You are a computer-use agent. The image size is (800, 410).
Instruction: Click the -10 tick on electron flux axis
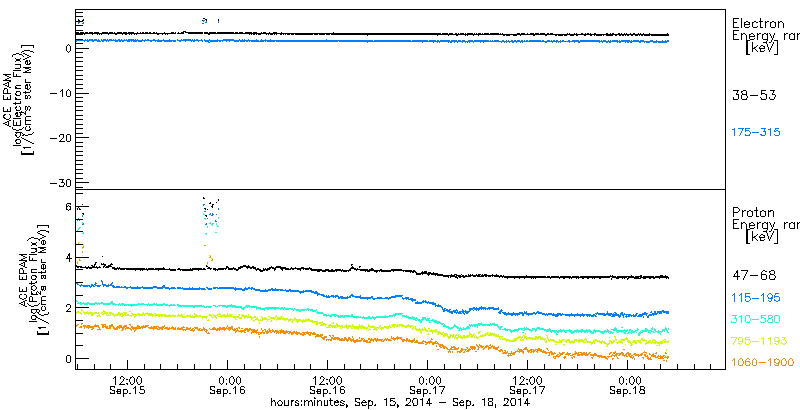(60, 93)
